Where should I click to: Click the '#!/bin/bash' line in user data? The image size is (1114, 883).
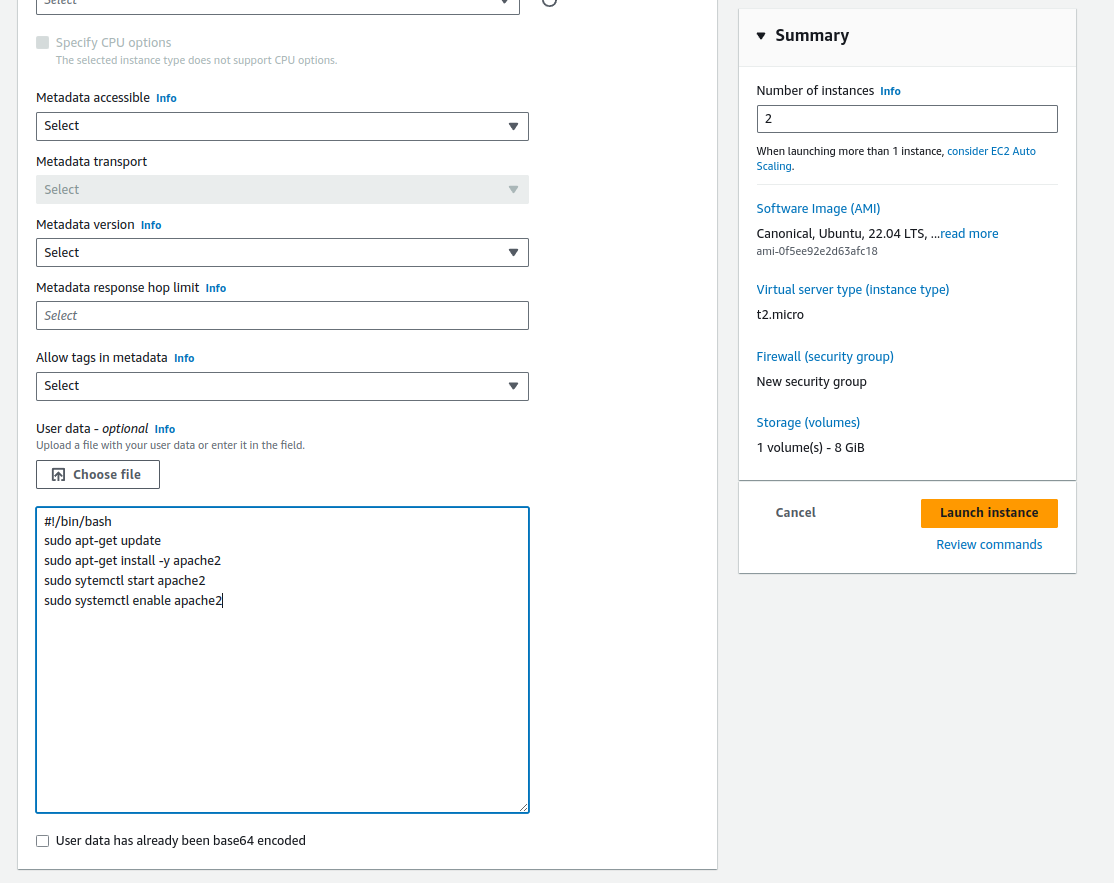(77, 522)
